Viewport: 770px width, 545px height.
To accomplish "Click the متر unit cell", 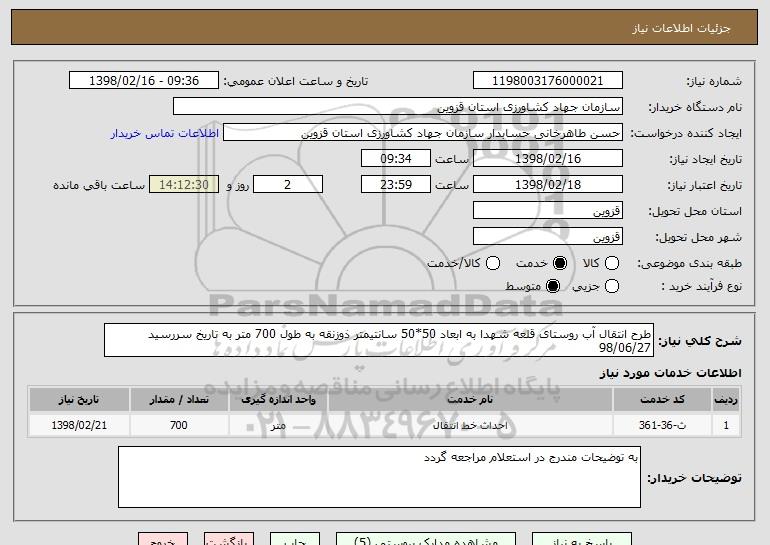I will (x=278, y=425).
